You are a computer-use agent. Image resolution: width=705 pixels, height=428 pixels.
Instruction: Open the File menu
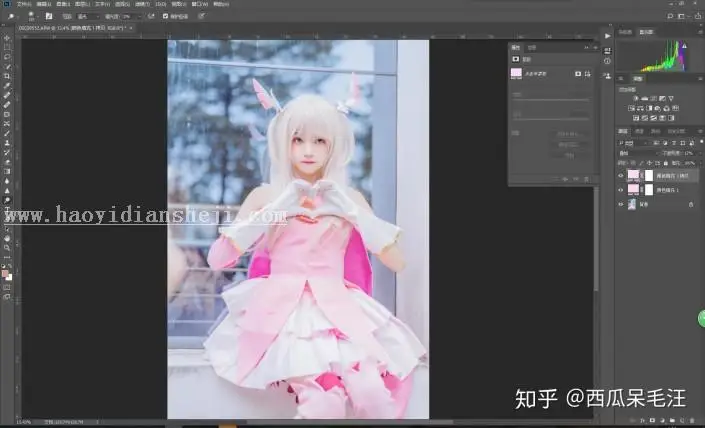[24, 4]
